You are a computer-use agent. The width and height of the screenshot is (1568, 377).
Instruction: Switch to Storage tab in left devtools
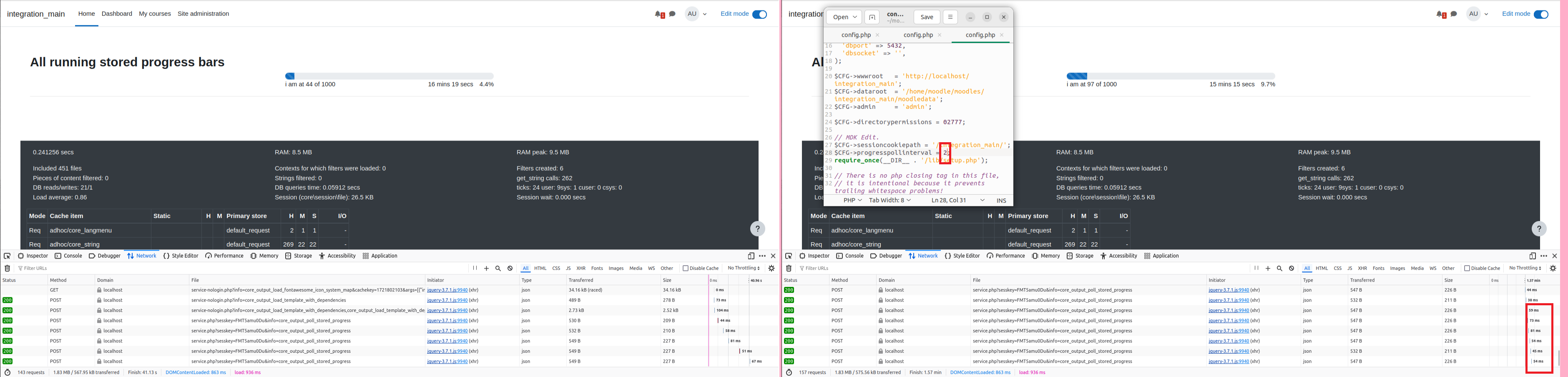298,256
